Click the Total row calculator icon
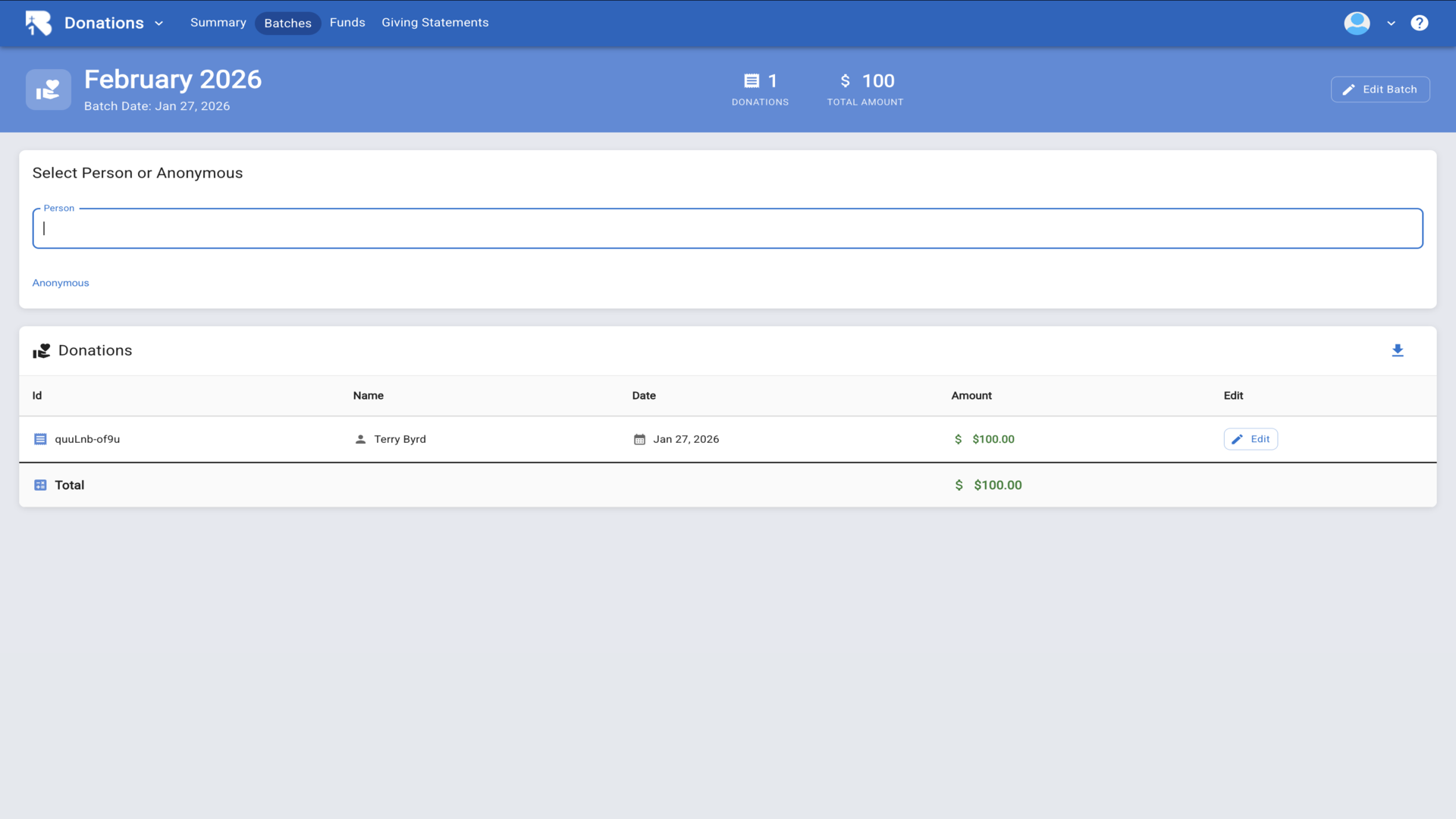1456x819 pixels. click(40, 485)
